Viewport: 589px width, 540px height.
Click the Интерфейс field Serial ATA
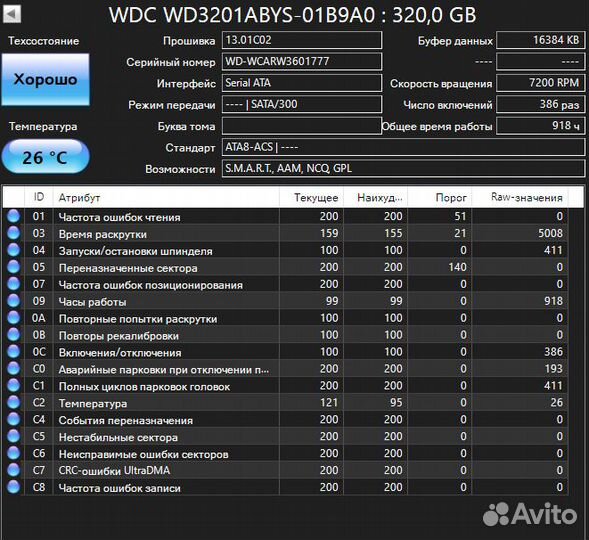302,83
